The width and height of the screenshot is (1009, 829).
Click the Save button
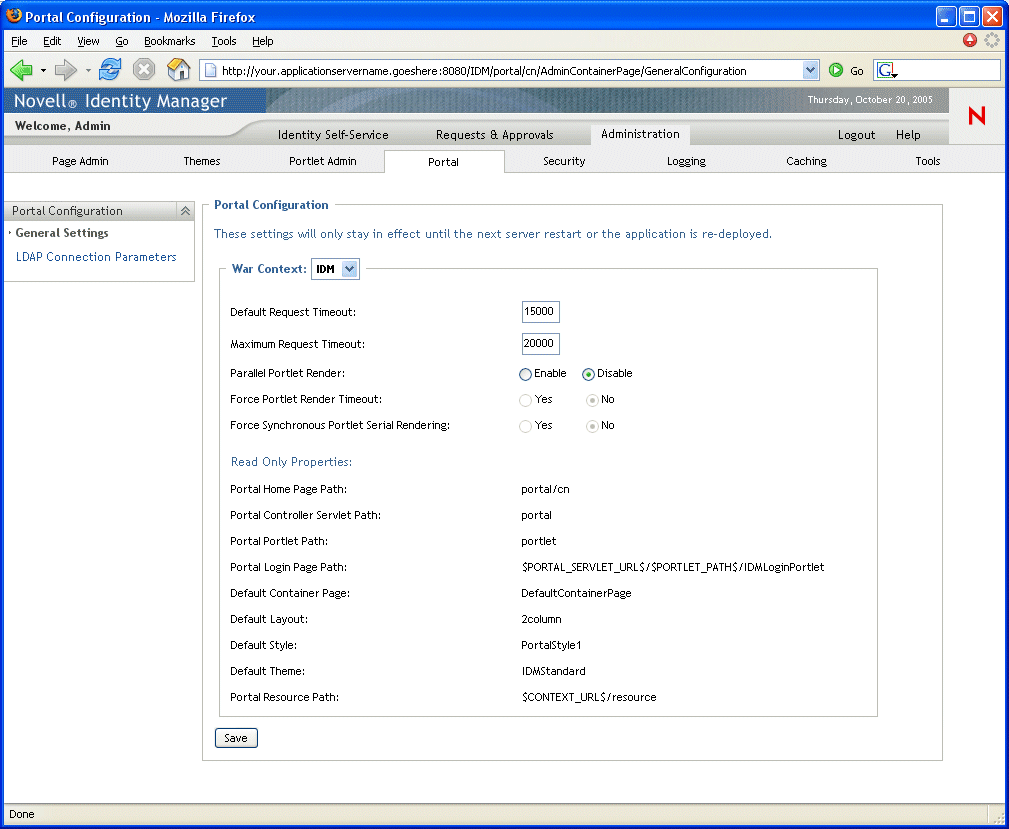pos(236,738)
